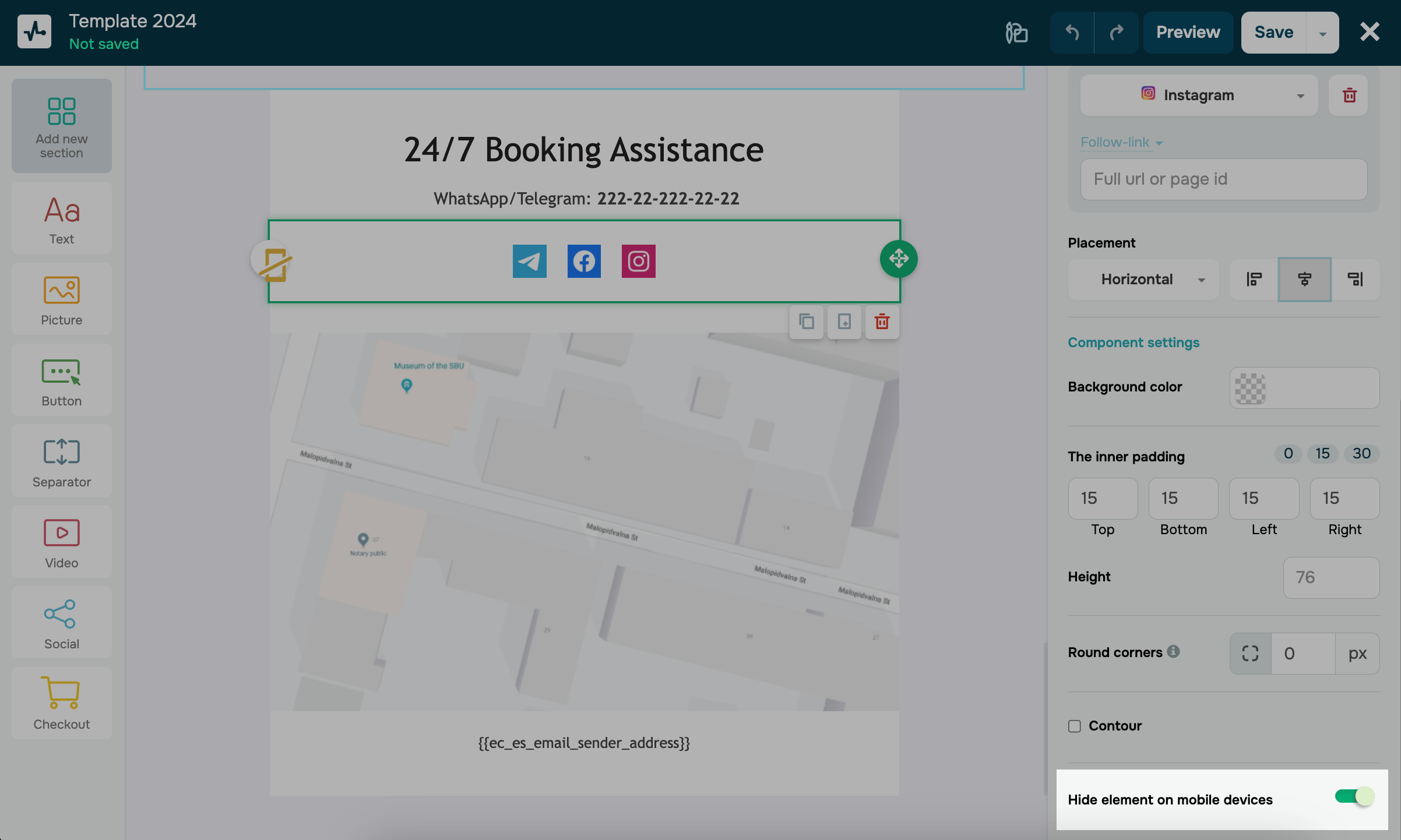Image resolution: width=1401 pixels, height=840 pixels.
Task: Align social icons to the left
Action: click(x=1254, y=280)
